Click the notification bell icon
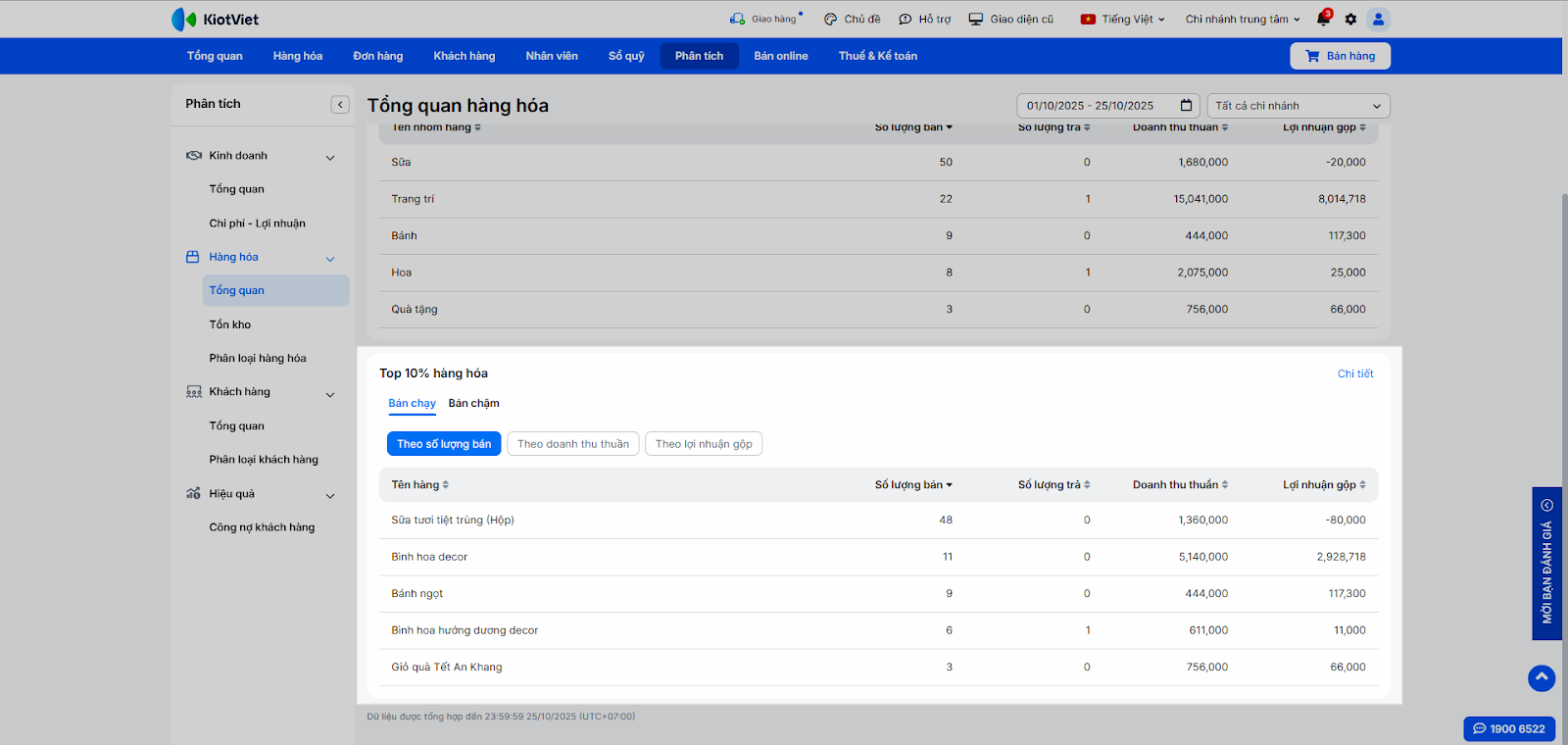Viewport: 1568px width, 745px height. 1323,19
